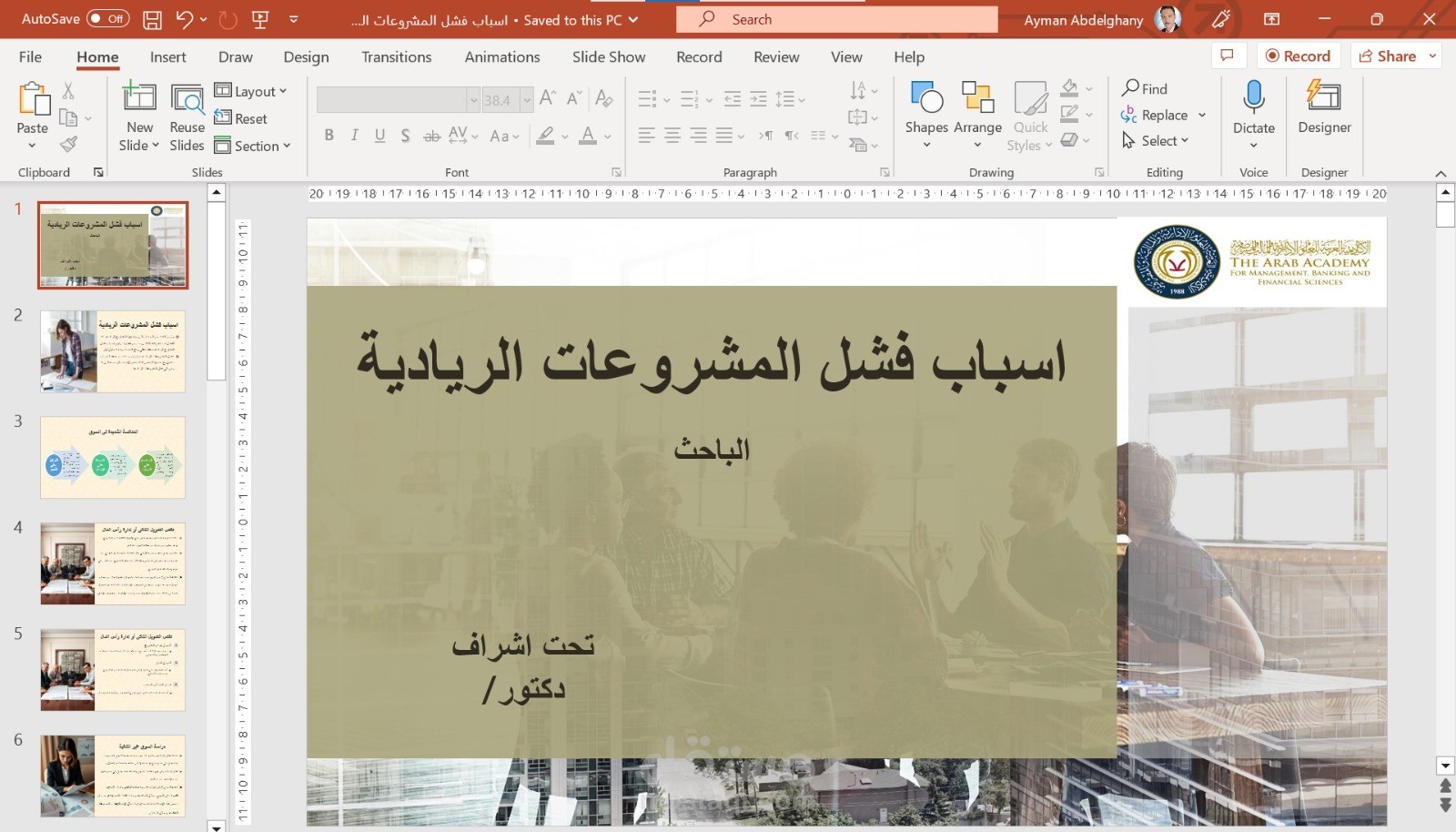Click the Save icon in the title bar
Viewport: 1456px width, 832px height.
pyautogui.click(x=153, y=19)
